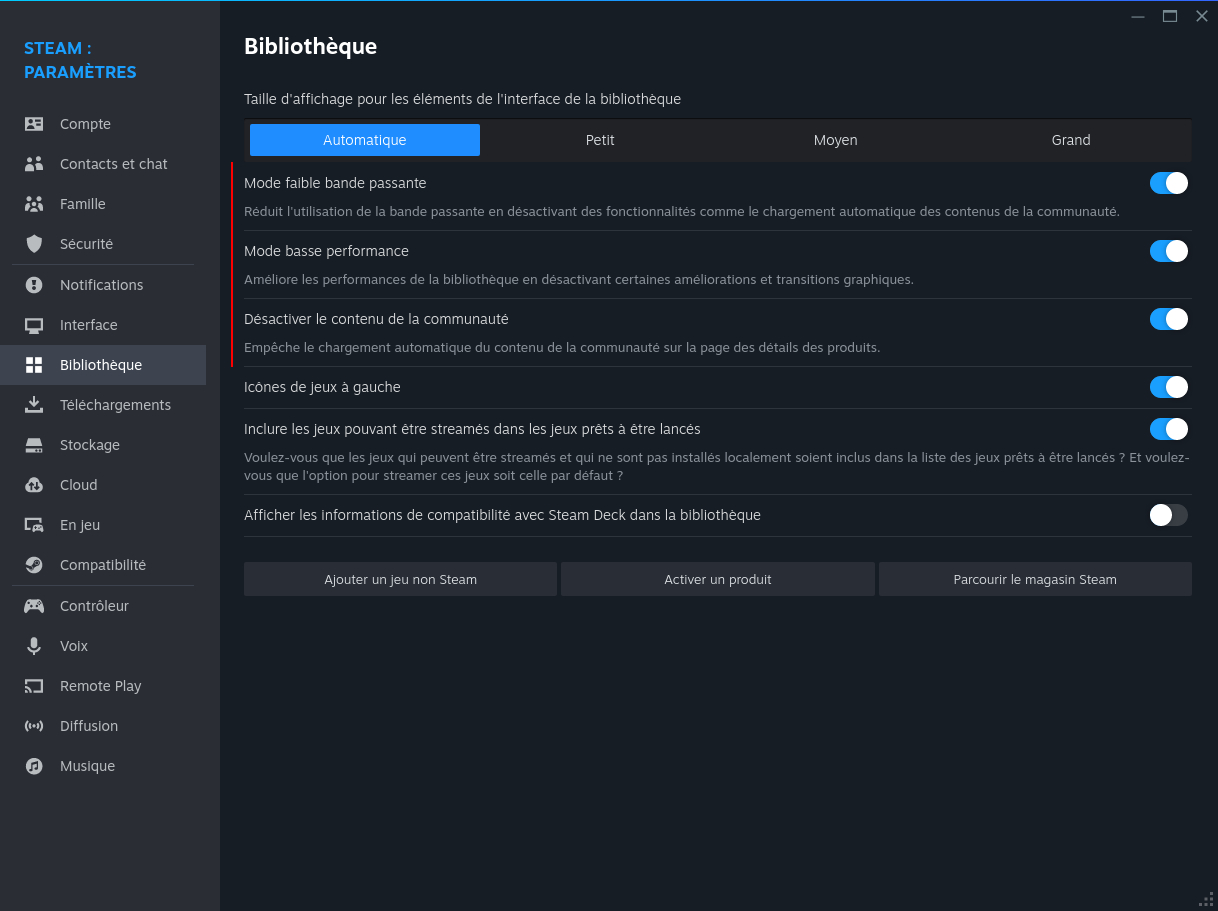
Task: Choose the Petit display size
Action: 600,140
